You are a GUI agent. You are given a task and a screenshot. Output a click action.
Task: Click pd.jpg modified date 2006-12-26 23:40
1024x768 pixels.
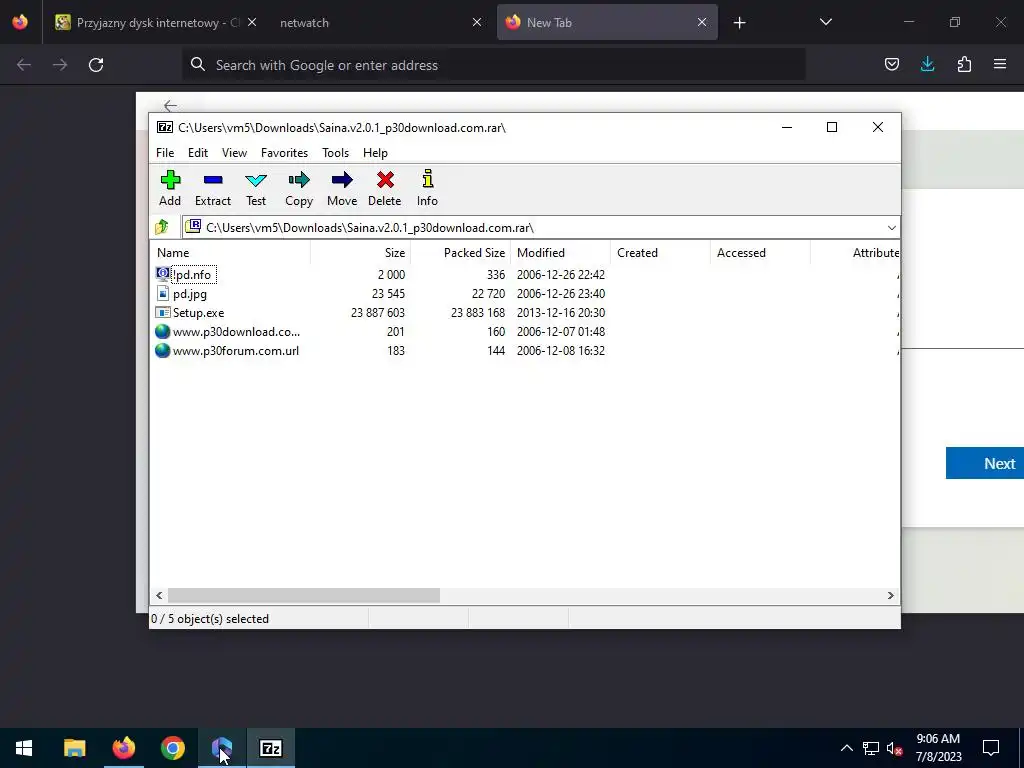coord(561,294)
